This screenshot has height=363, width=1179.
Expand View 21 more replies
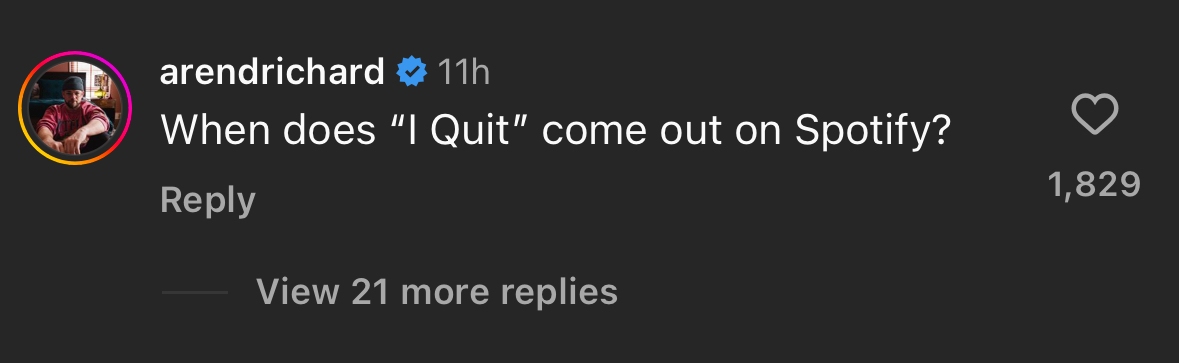[x=436, y=292]
